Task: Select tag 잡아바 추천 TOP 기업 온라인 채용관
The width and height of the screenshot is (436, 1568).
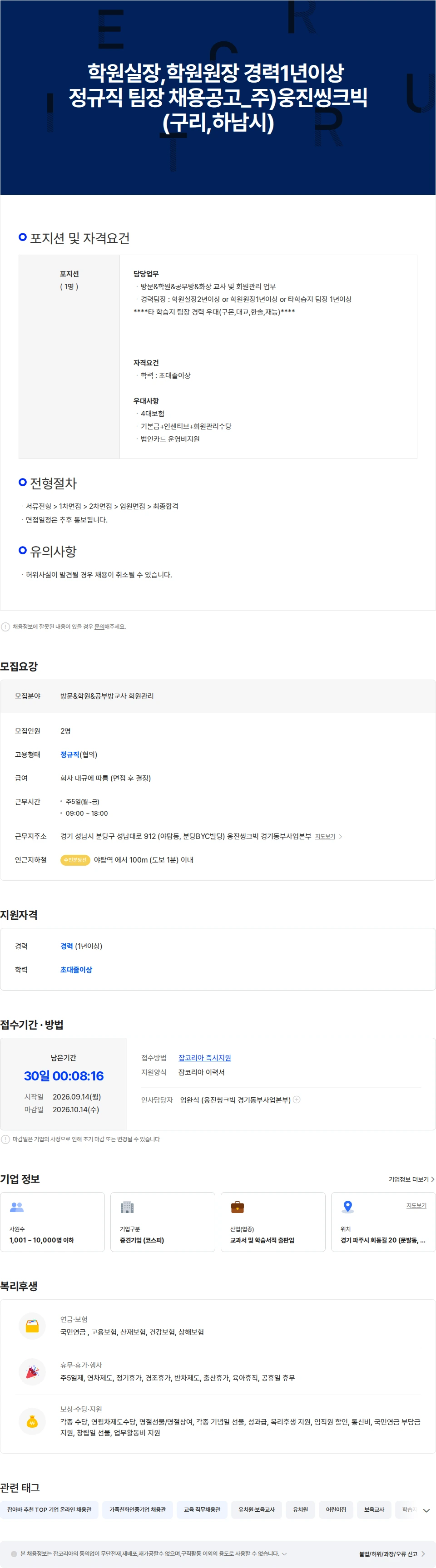Action: coord(50,1509)
